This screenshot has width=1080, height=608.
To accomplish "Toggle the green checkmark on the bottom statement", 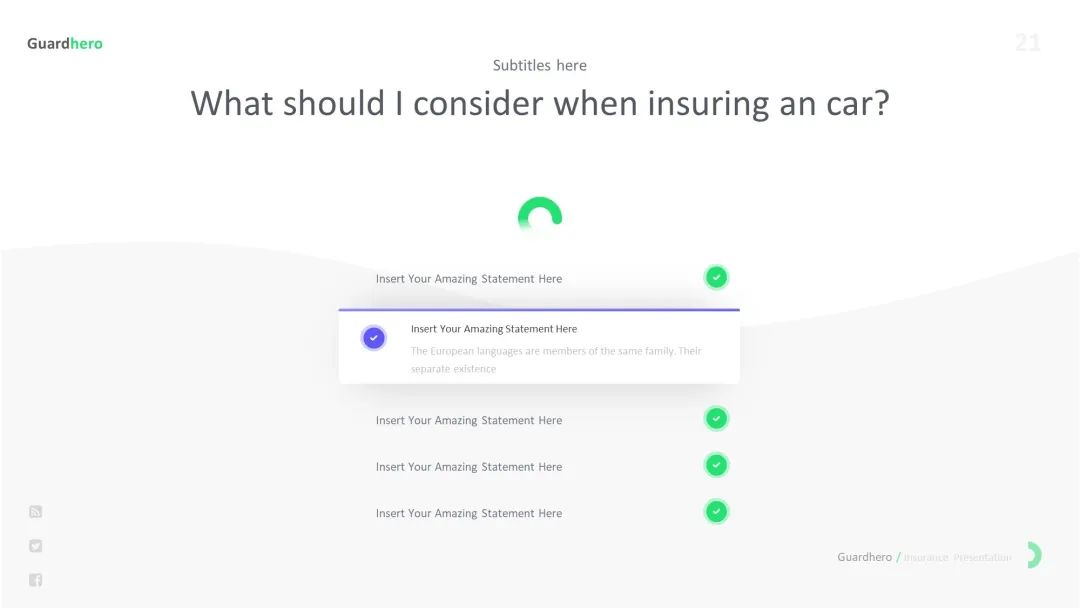I will click(716, 512).
